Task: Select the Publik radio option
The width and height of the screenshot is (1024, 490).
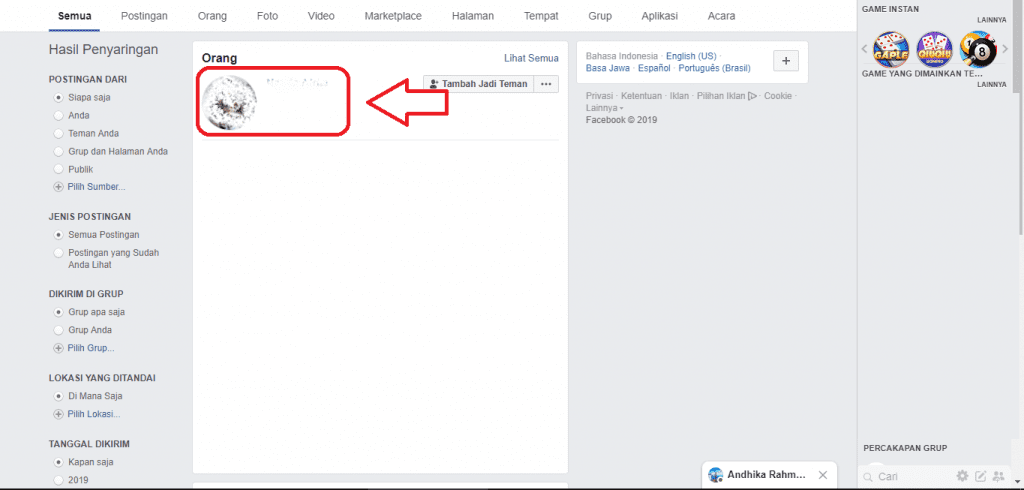Action: (59, 169)
